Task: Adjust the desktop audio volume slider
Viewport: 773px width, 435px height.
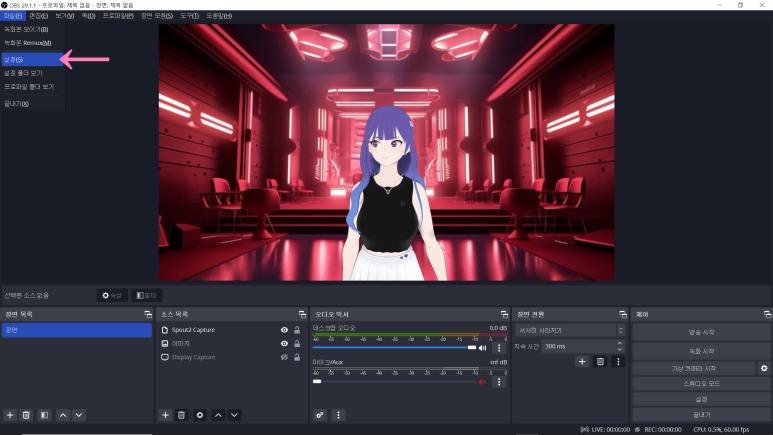Action: [394, 348]
